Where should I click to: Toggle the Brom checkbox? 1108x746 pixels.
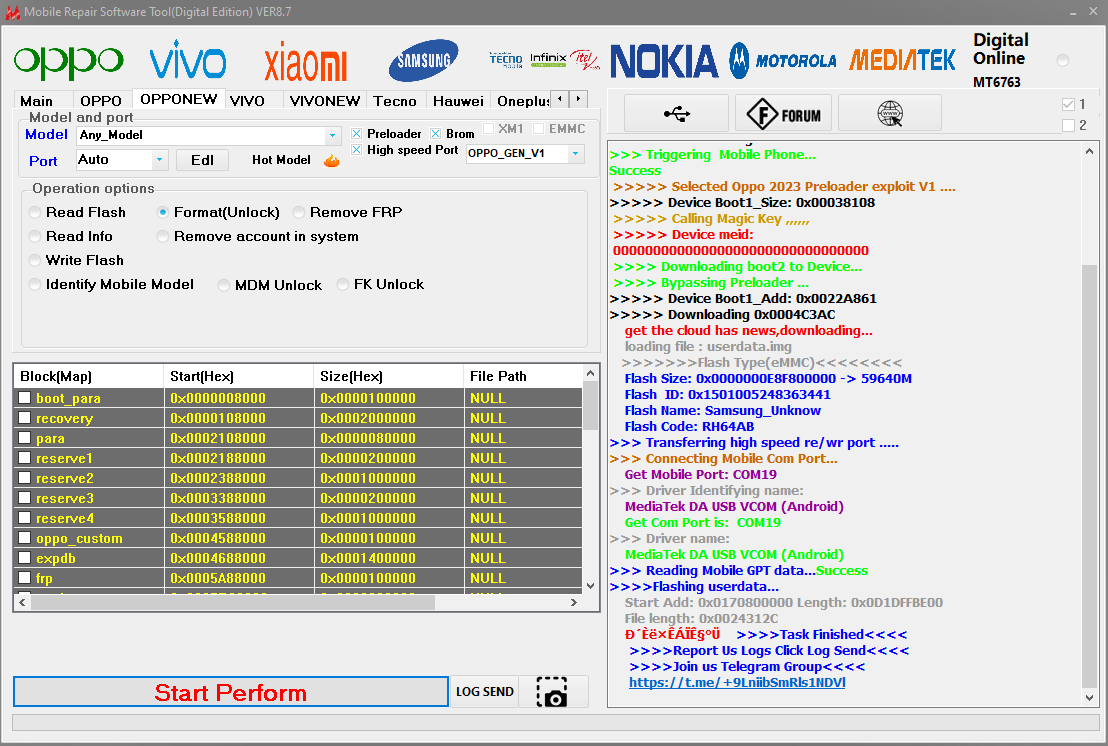(x=436, y=134)
